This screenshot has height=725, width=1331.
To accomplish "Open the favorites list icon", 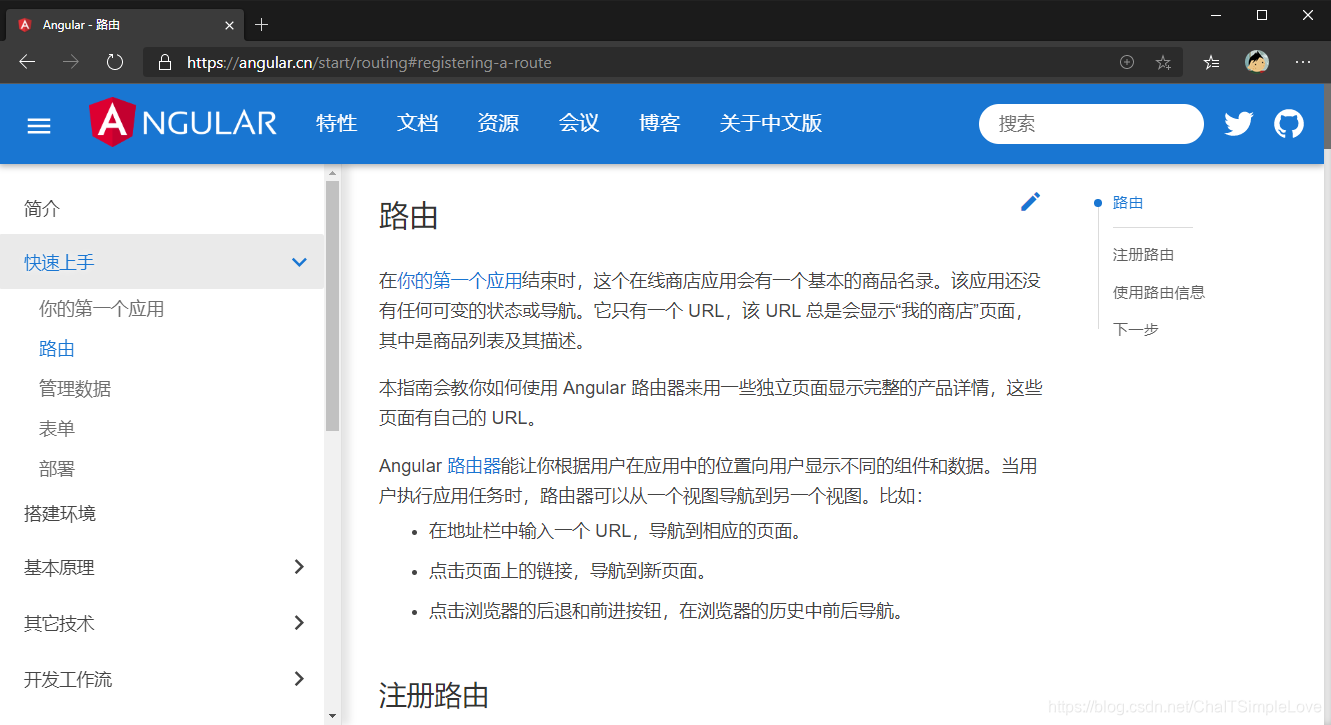I will (1212, 62).
